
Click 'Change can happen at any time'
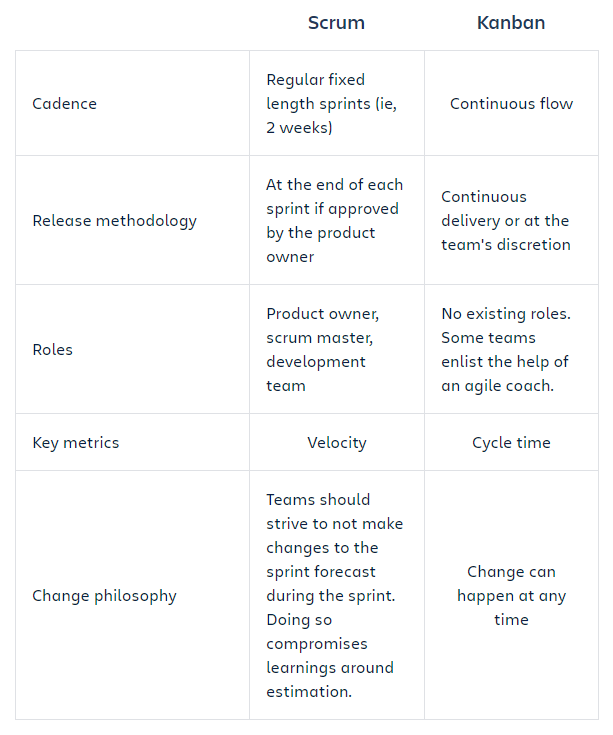pyautogui.click(x=511, y=596)
